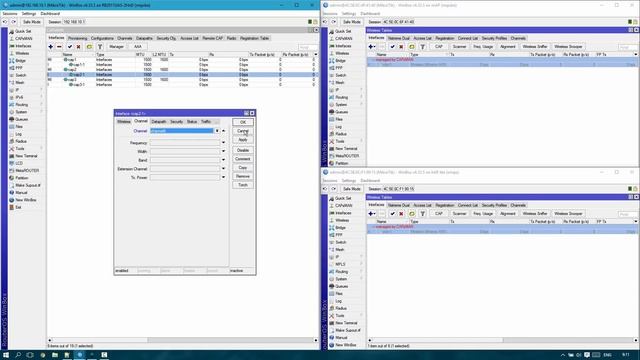The height and width of the screenshot is (360, 640).
Task: Open add dropdown in top-right Wireless Tables toolbar
Action: click(372, 47)
